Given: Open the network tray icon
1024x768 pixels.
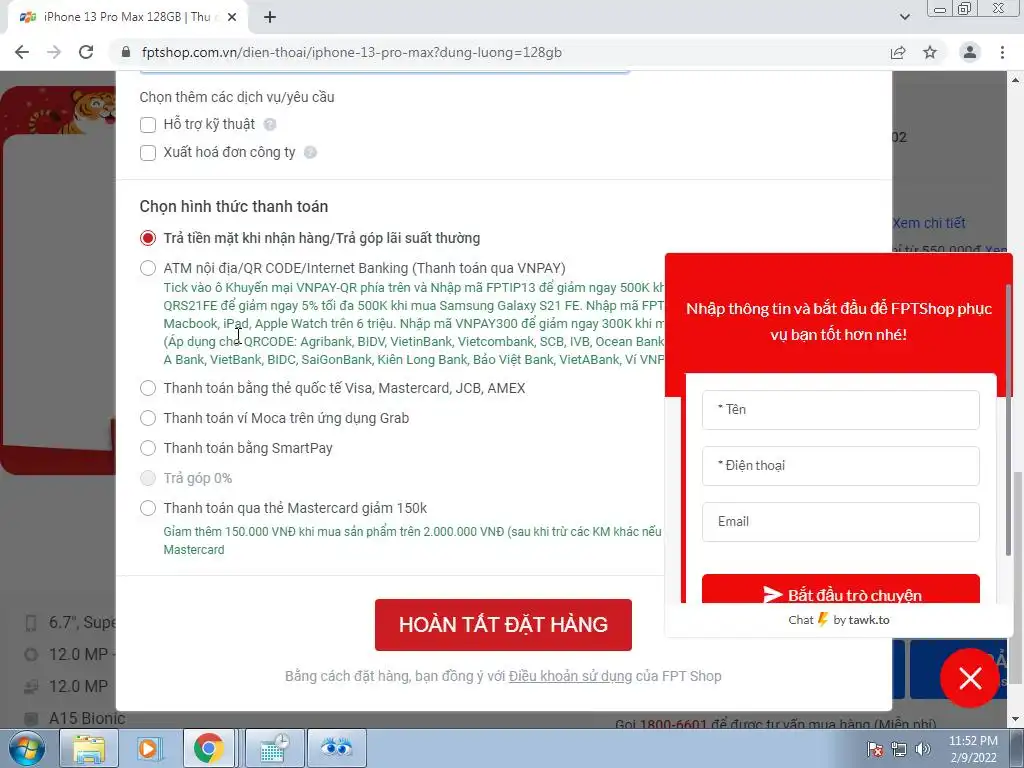Looking at the screenshot, I should tap(899, 749).
